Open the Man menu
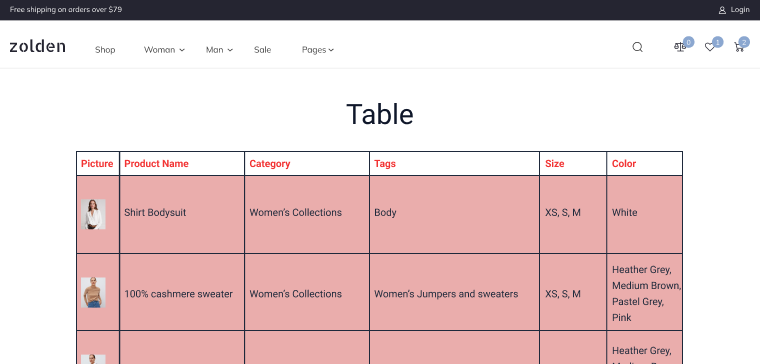This screenshot has width=760, height=364. pyautogui.click(x=214, y=49)
